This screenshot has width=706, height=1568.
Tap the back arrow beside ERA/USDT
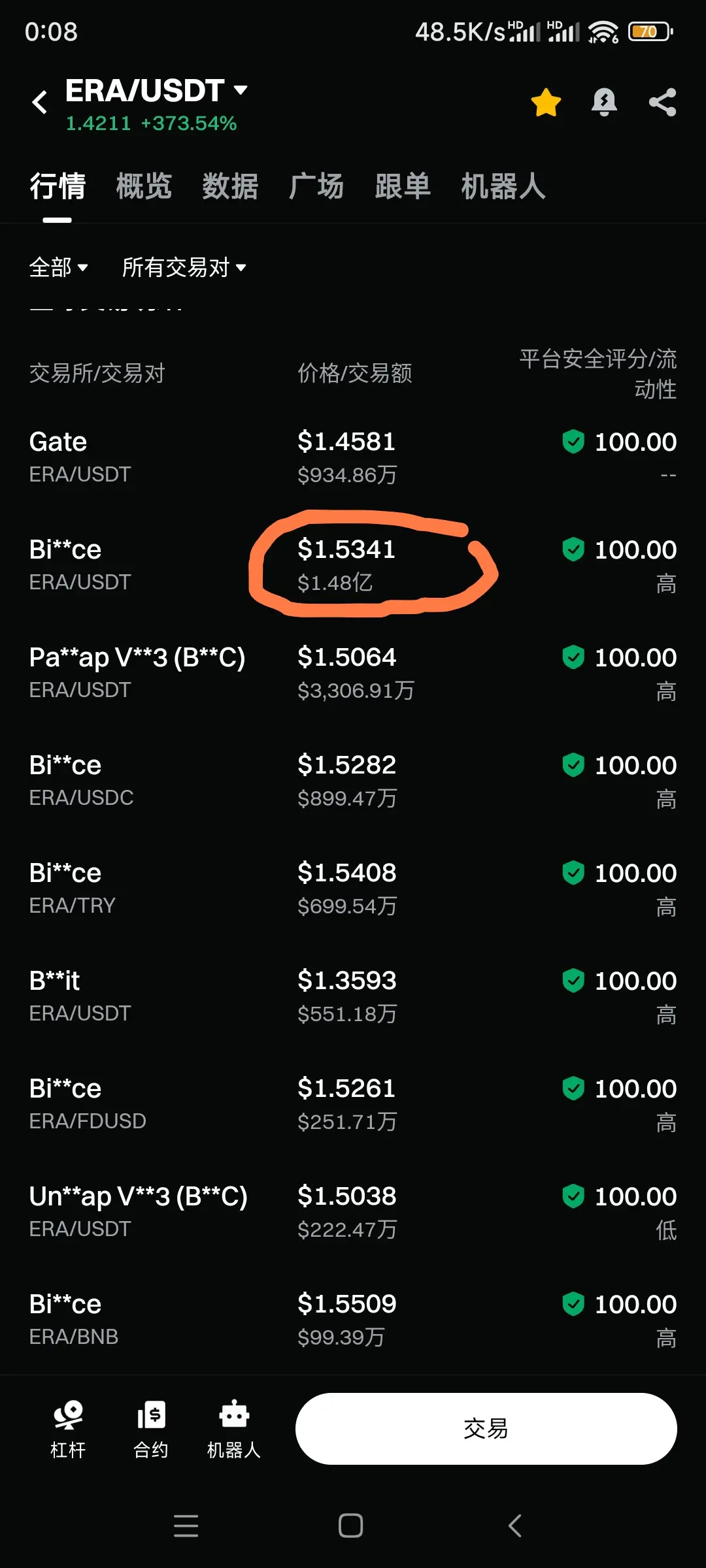pos(40,103)
